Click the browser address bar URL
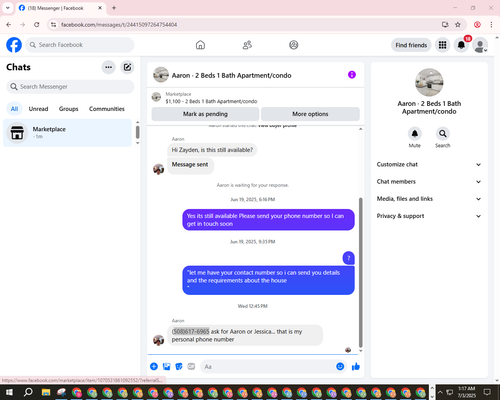500x400 pixels. point(119,25)
